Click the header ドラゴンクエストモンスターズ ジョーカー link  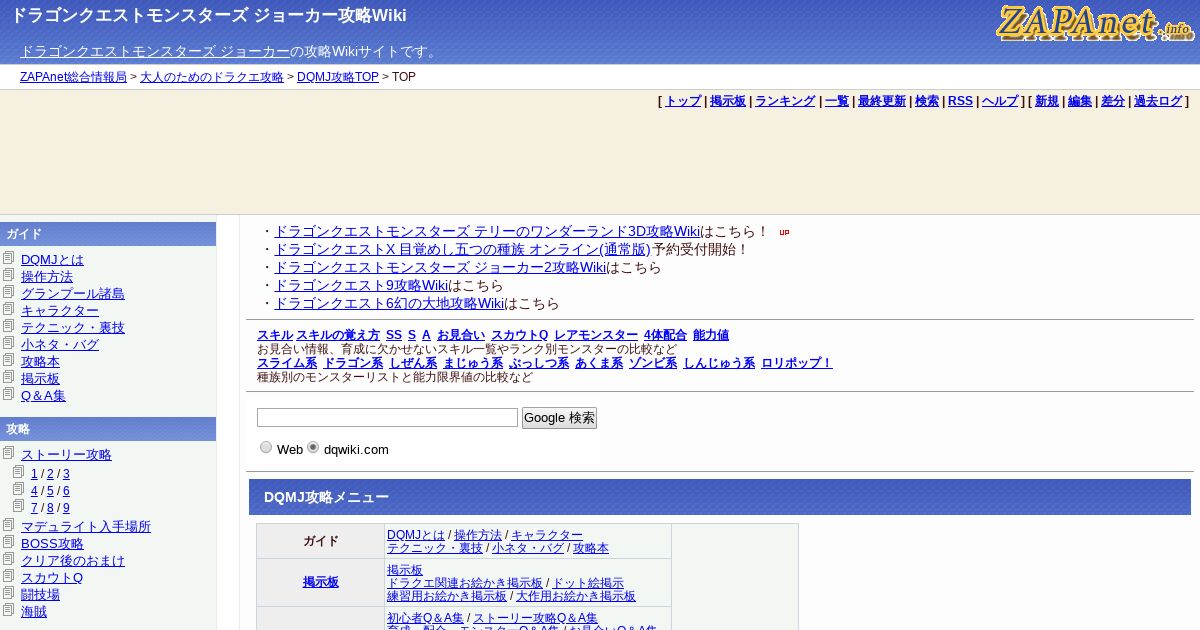coord(155,51)
